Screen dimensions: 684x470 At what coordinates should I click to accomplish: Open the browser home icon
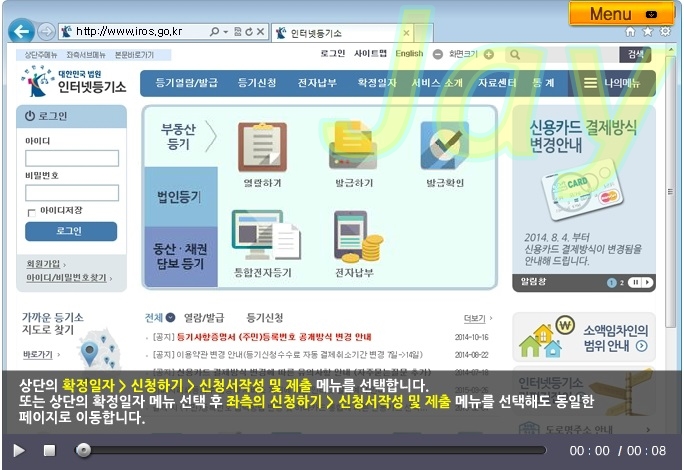[630, 31]
